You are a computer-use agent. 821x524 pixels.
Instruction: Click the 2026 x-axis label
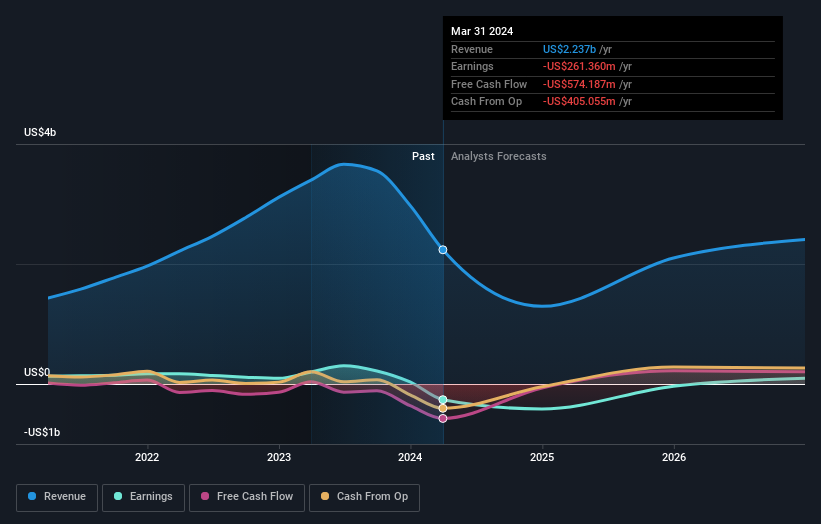coord(674,458)
